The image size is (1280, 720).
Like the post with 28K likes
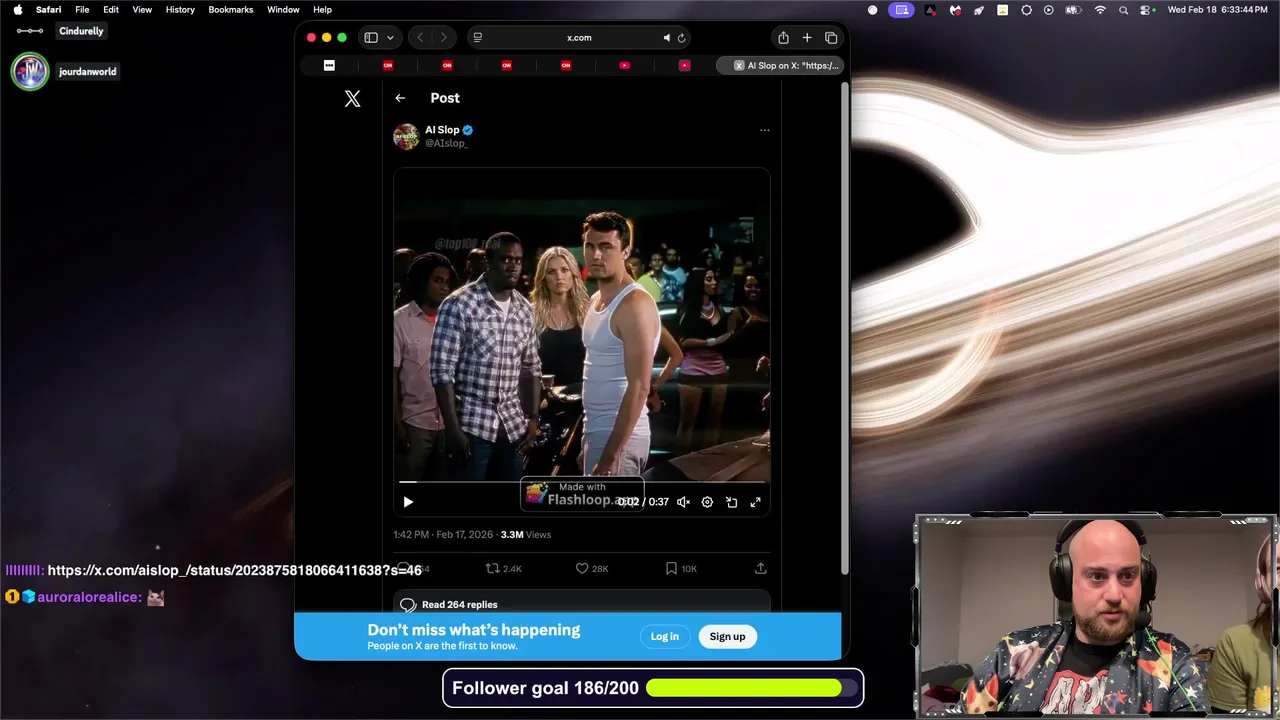pyautogui.click(x=592, y=568)
